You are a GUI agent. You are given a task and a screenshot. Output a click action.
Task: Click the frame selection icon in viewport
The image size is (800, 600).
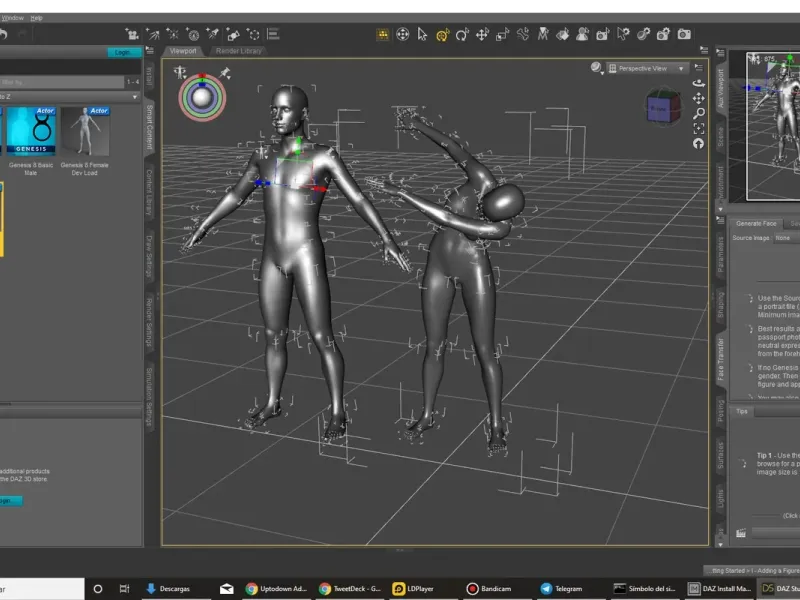point(698,129)
